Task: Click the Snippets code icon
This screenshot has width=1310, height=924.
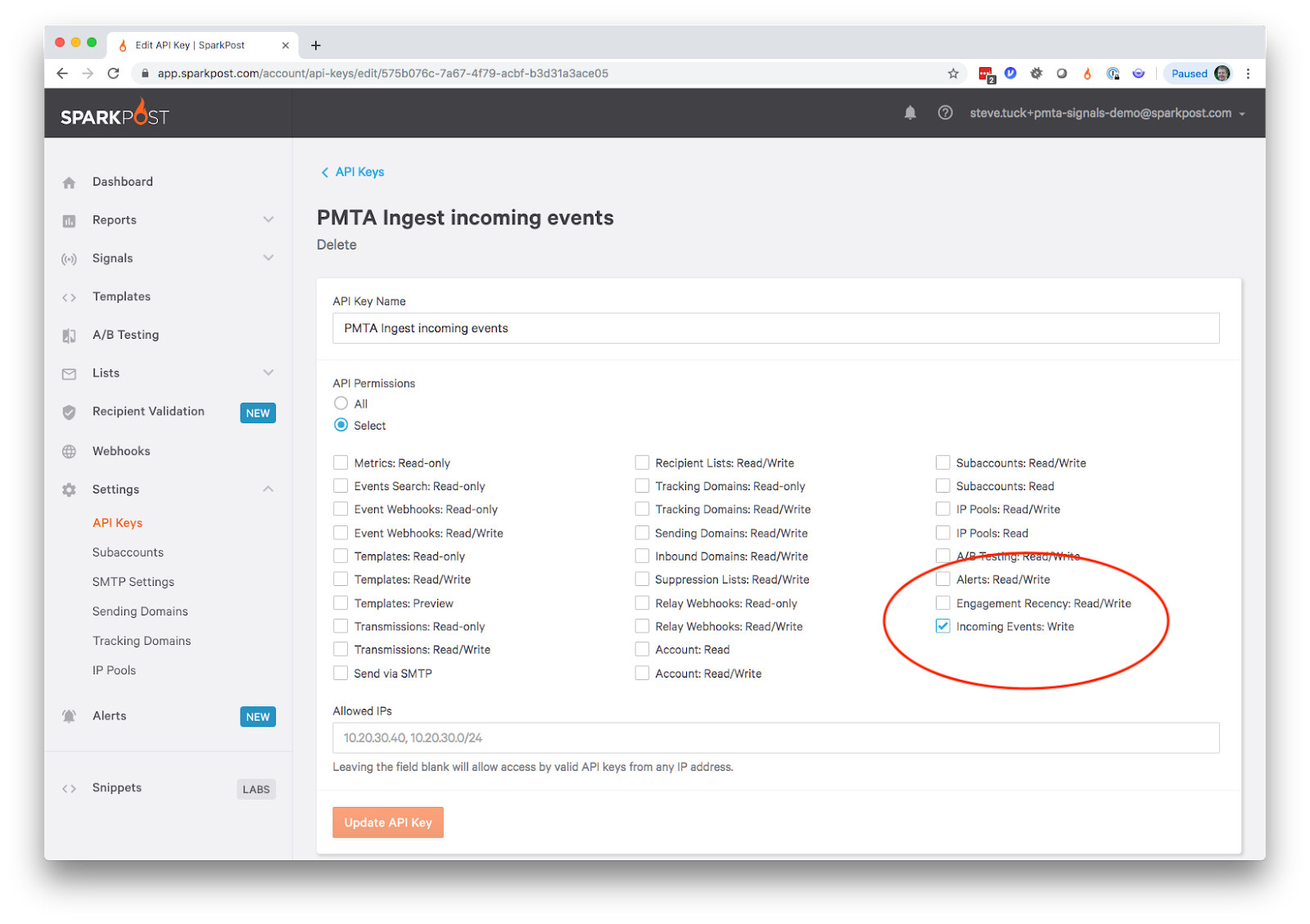Action: point(69,788)
